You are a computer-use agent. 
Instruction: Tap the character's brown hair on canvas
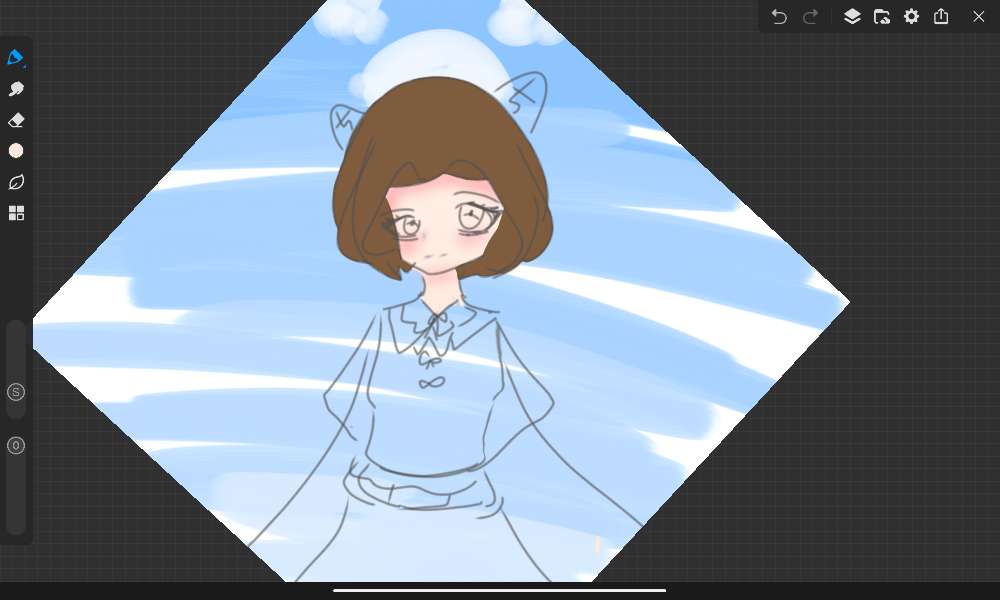(x=440, y=130)
